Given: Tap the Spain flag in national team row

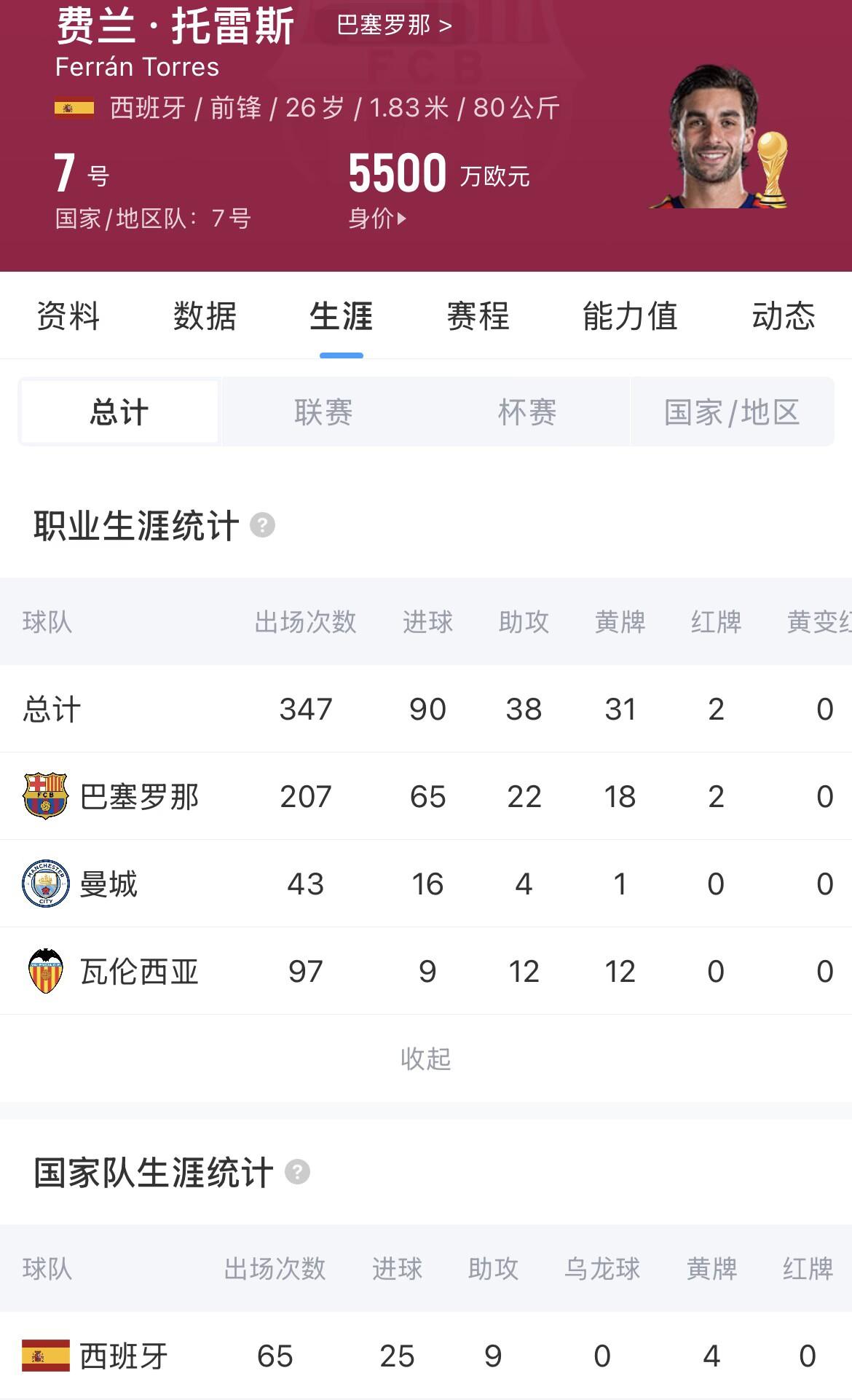Looking at the screenshot, I should coord(45,1356).
